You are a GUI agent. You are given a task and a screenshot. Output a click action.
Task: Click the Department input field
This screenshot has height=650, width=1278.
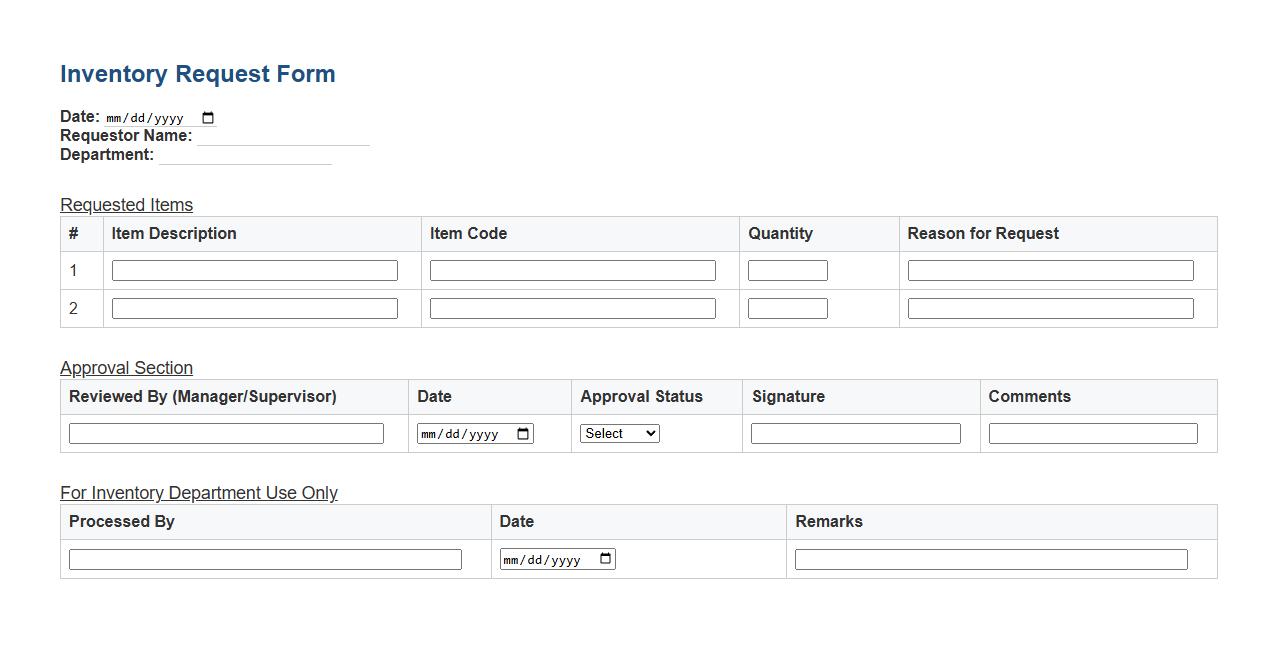pos(245,156)
